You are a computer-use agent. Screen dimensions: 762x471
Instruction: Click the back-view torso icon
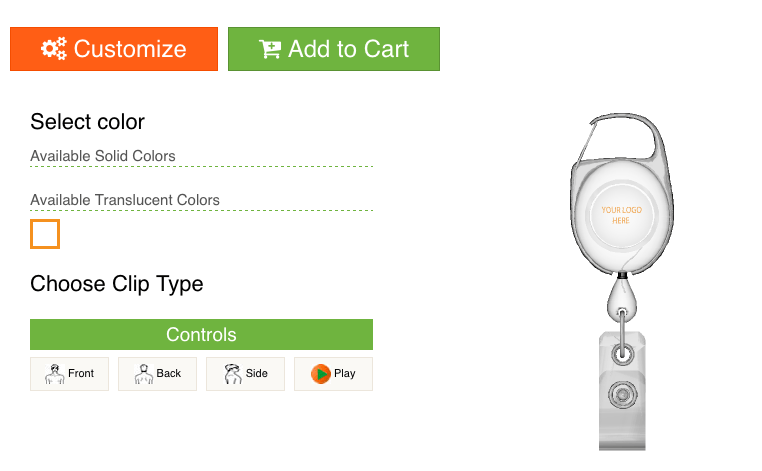(x=143, y=374)
